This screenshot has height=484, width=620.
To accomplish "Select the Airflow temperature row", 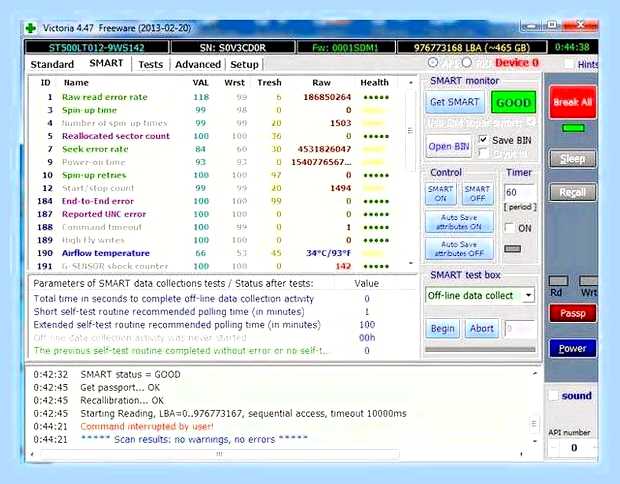I will pyautogui.click(x=215, y=253).
